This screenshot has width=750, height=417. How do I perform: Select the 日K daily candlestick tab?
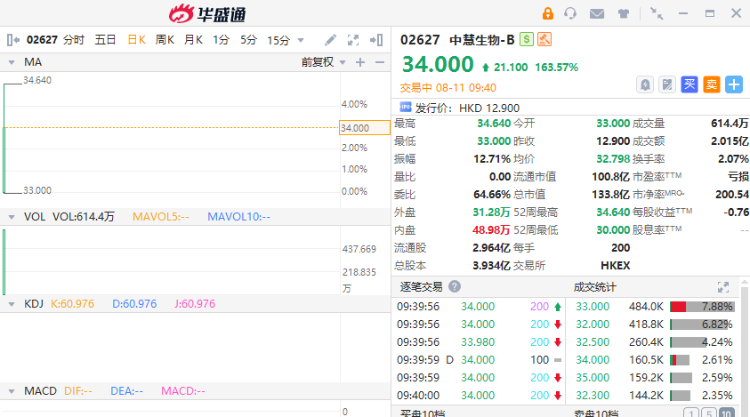(136, 40)
